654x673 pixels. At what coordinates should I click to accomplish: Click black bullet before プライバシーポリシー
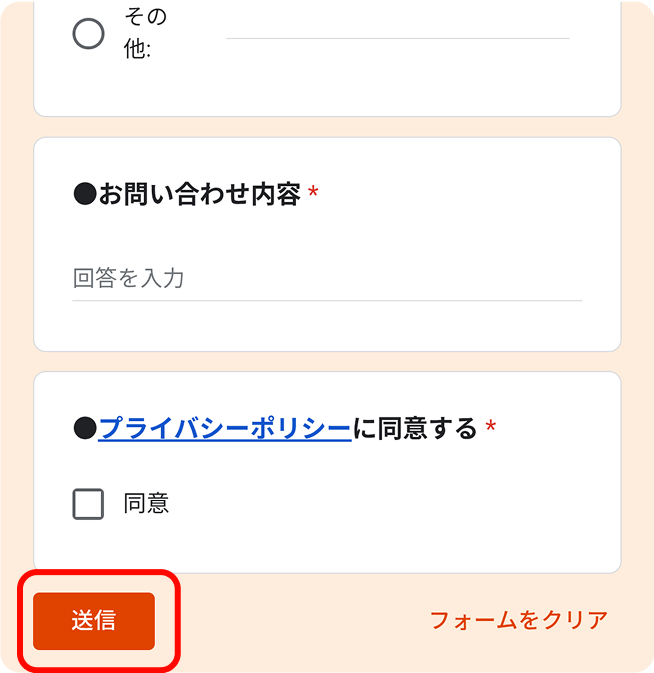click(x=85, y=428)
